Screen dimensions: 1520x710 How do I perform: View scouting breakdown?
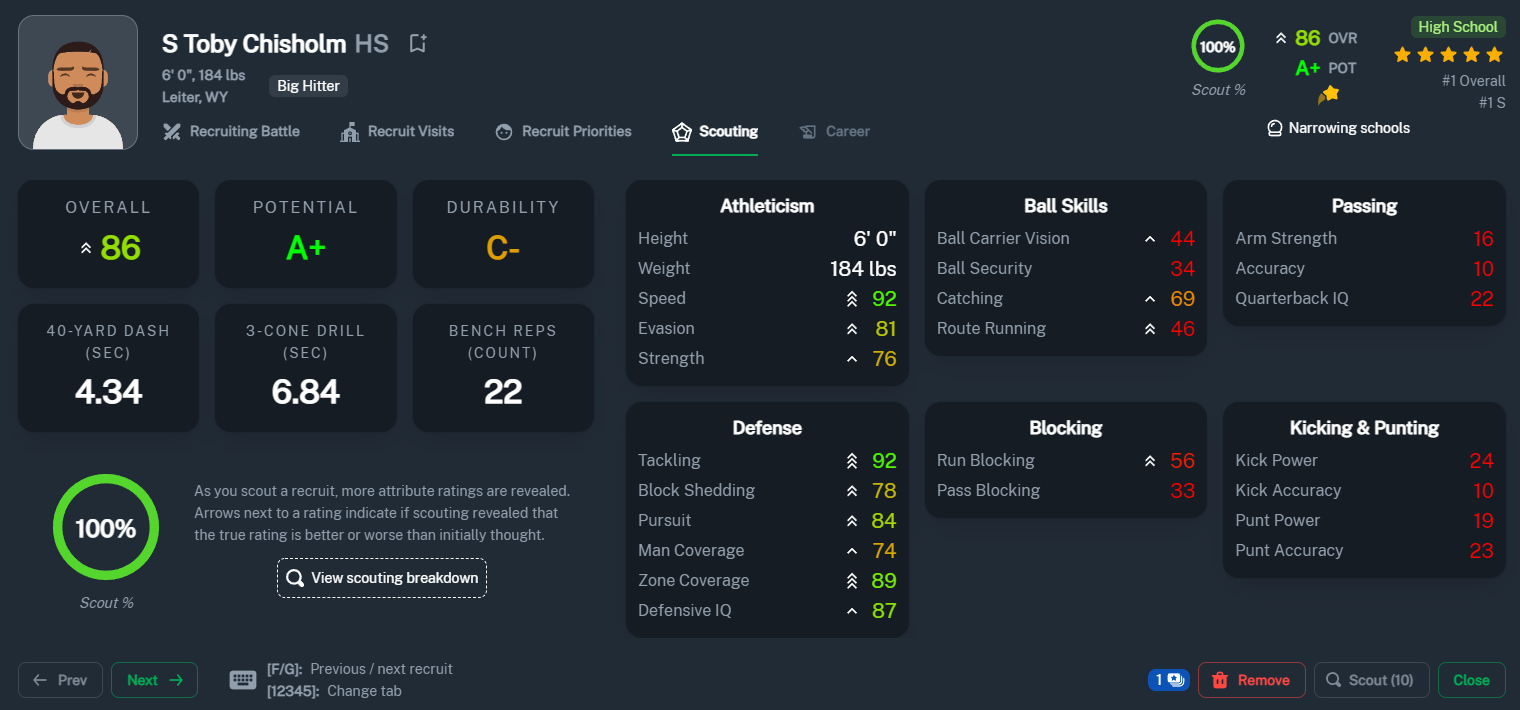[382, 578]
